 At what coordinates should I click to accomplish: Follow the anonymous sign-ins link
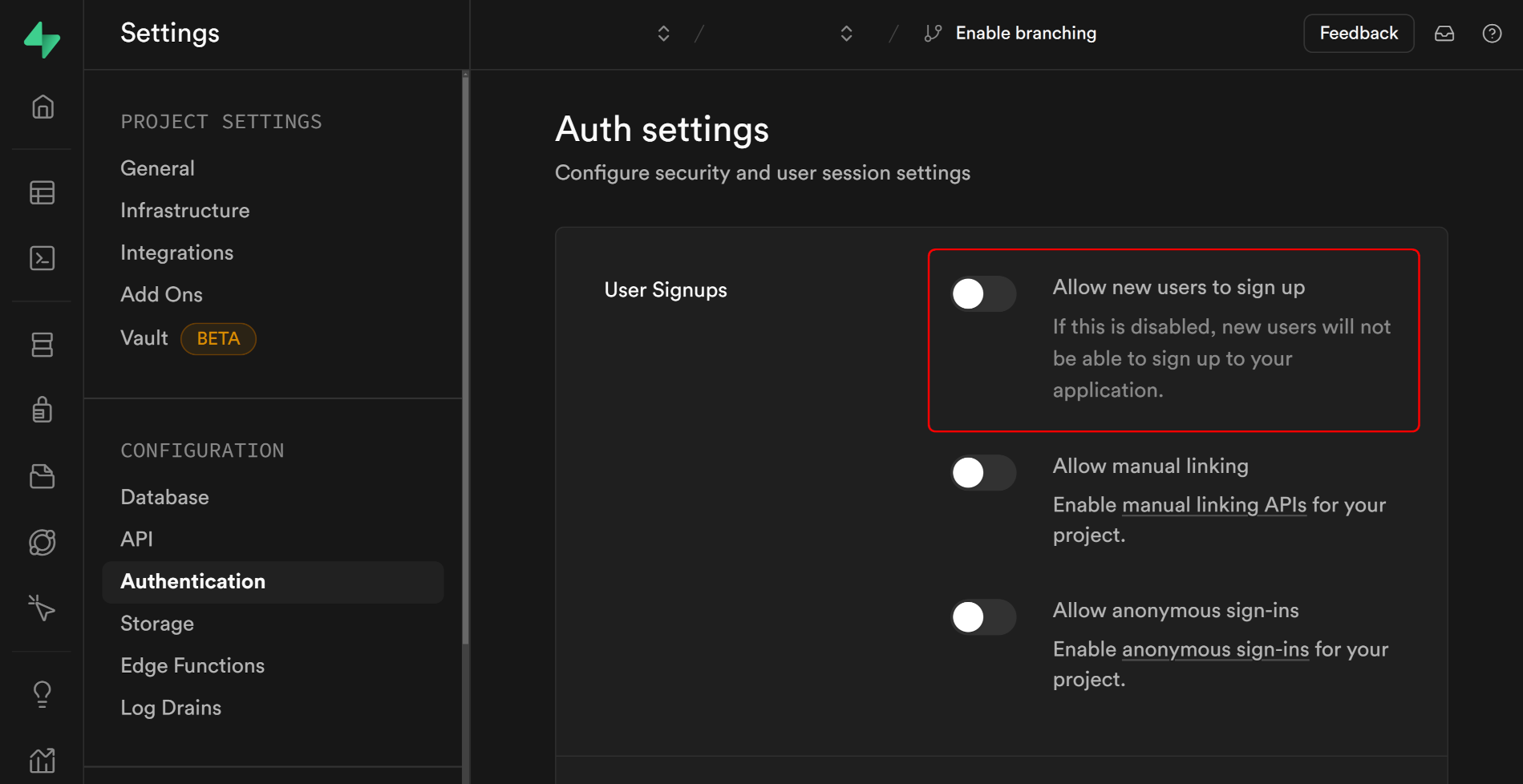1215,649
